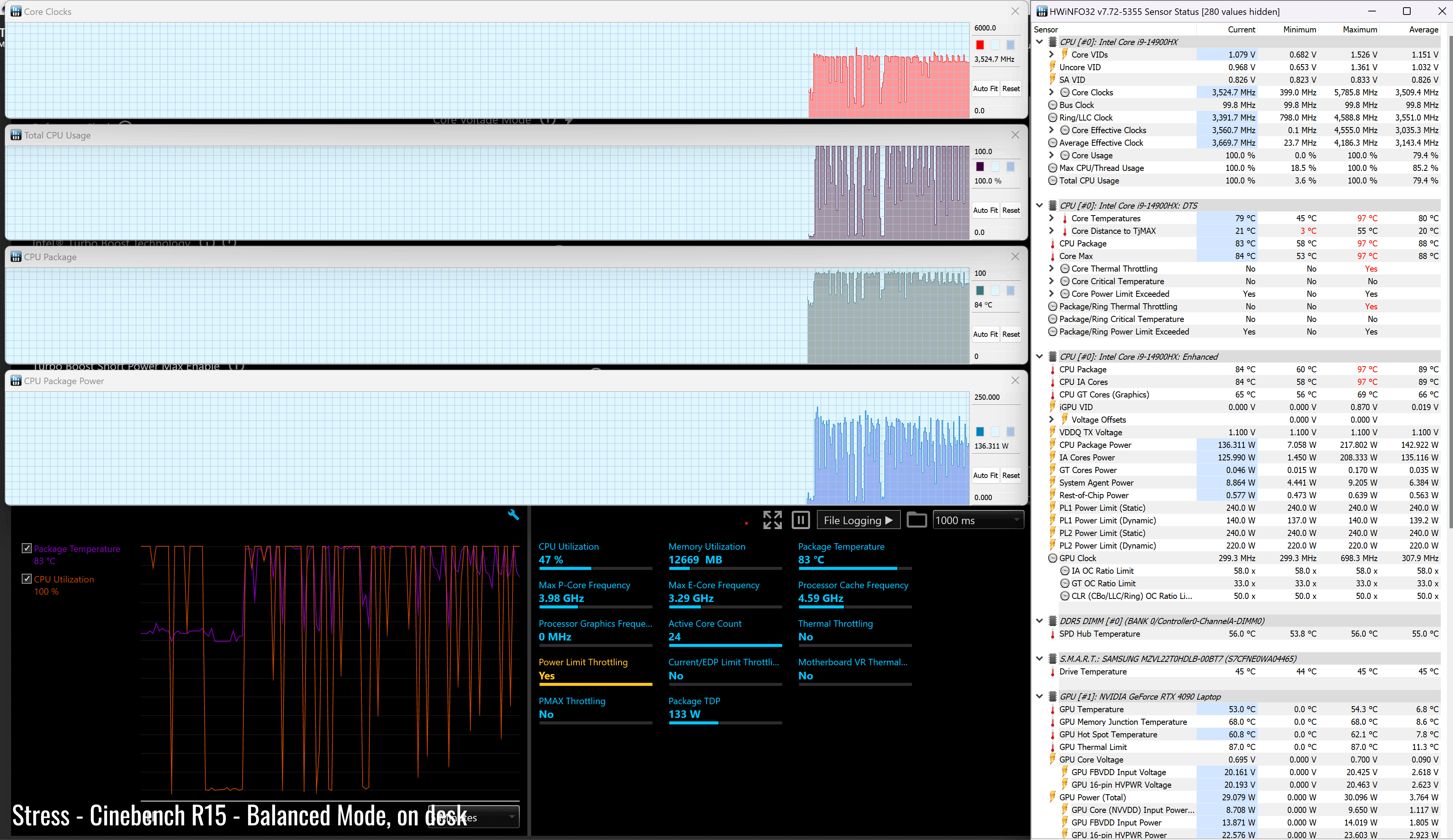Click the red color square in Core Clocks graph
The height and width of the screenshot is (840, 1453).
click(979, 45)
